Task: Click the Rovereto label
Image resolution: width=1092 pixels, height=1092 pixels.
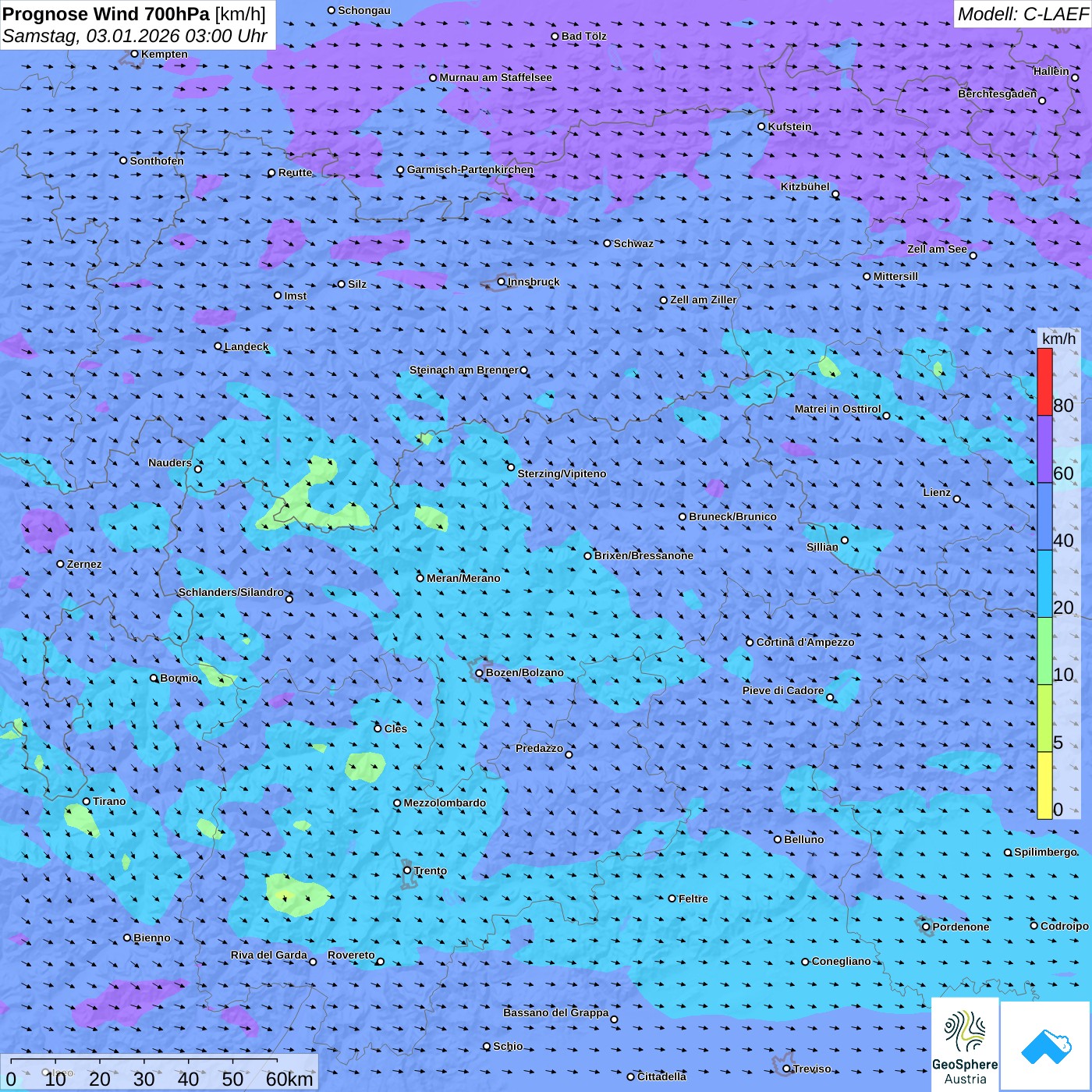Action: coord(351,955)
